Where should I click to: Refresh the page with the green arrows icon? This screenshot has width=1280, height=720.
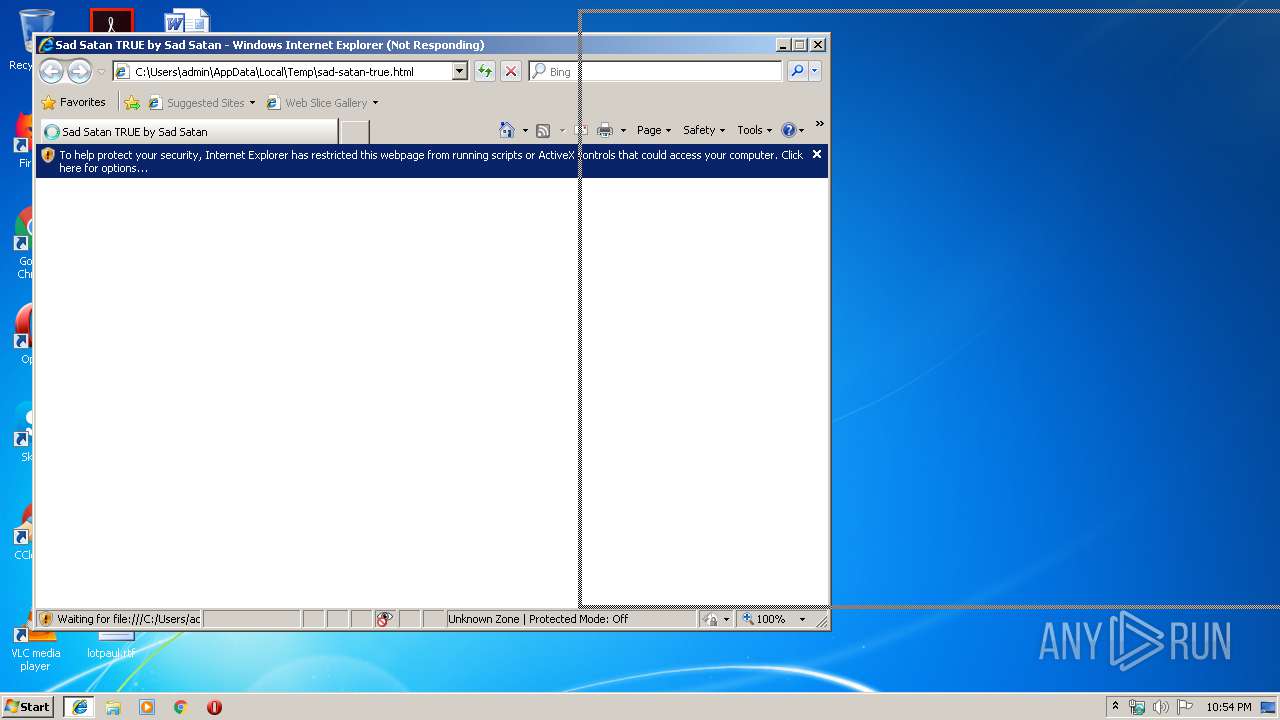(x=485, y=71)
